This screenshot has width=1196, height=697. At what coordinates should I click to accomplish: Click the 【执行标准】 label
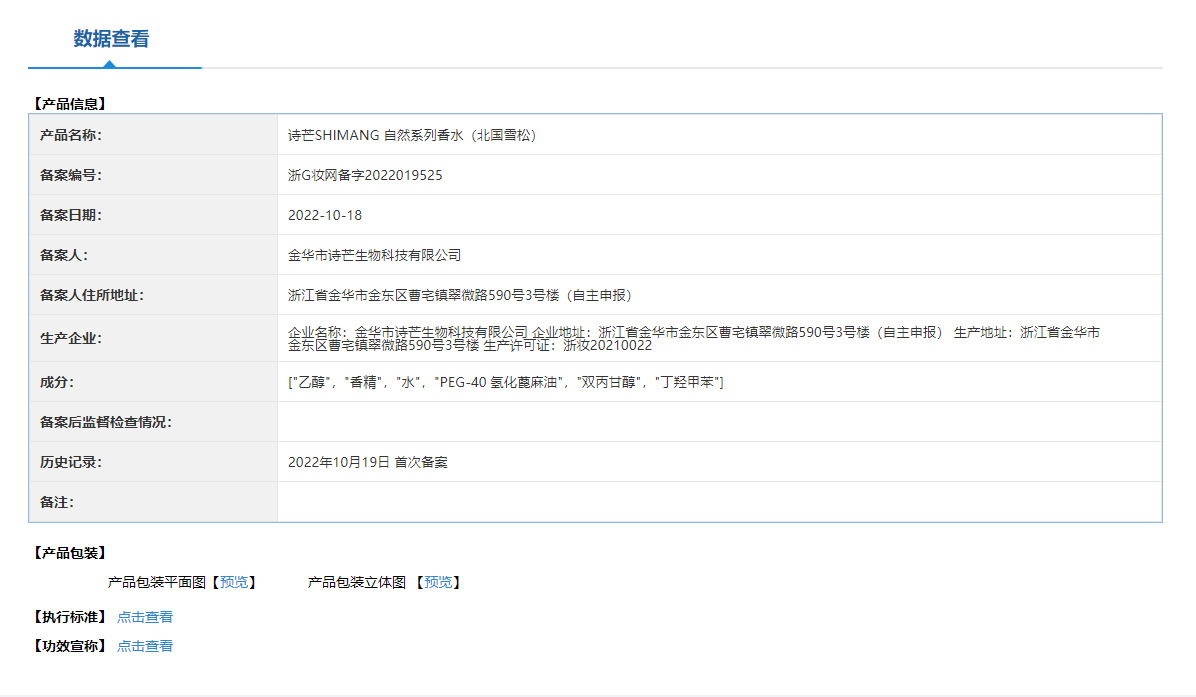tap(69, 617)
